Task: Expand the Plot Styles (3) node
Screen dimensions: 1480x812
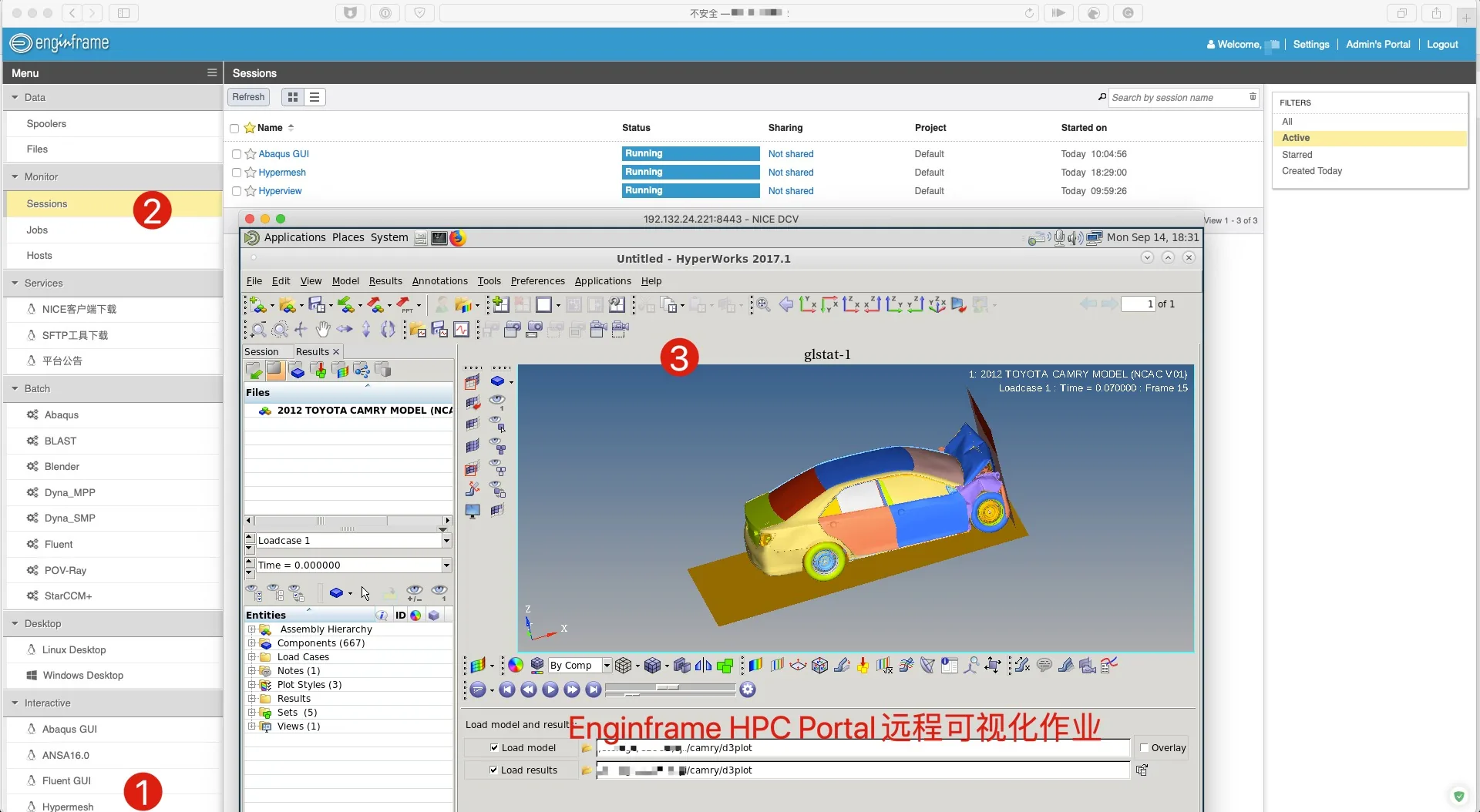Action: (x=251, y=685)
